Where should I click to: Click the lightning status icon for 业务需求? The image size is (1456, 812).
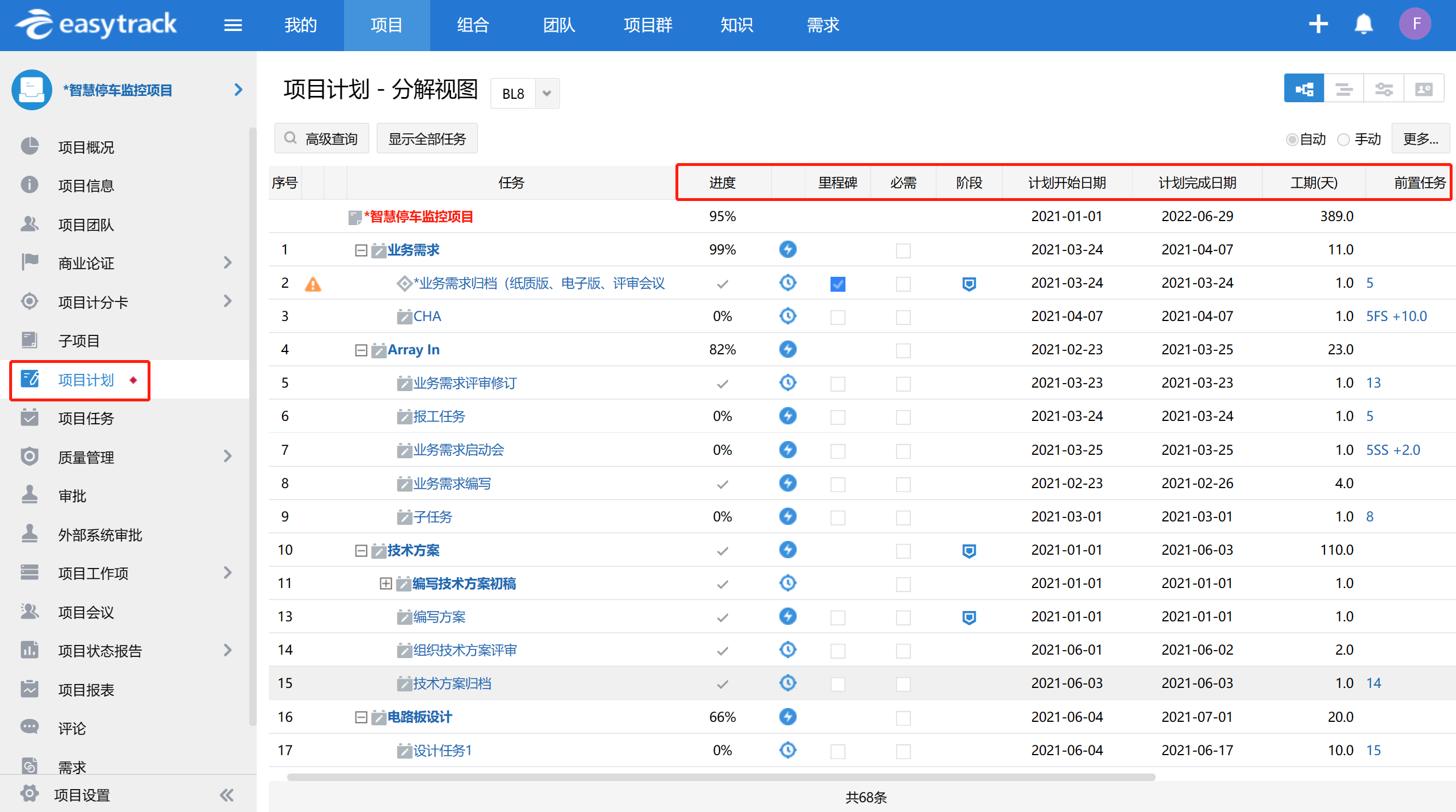coord(787,250)
